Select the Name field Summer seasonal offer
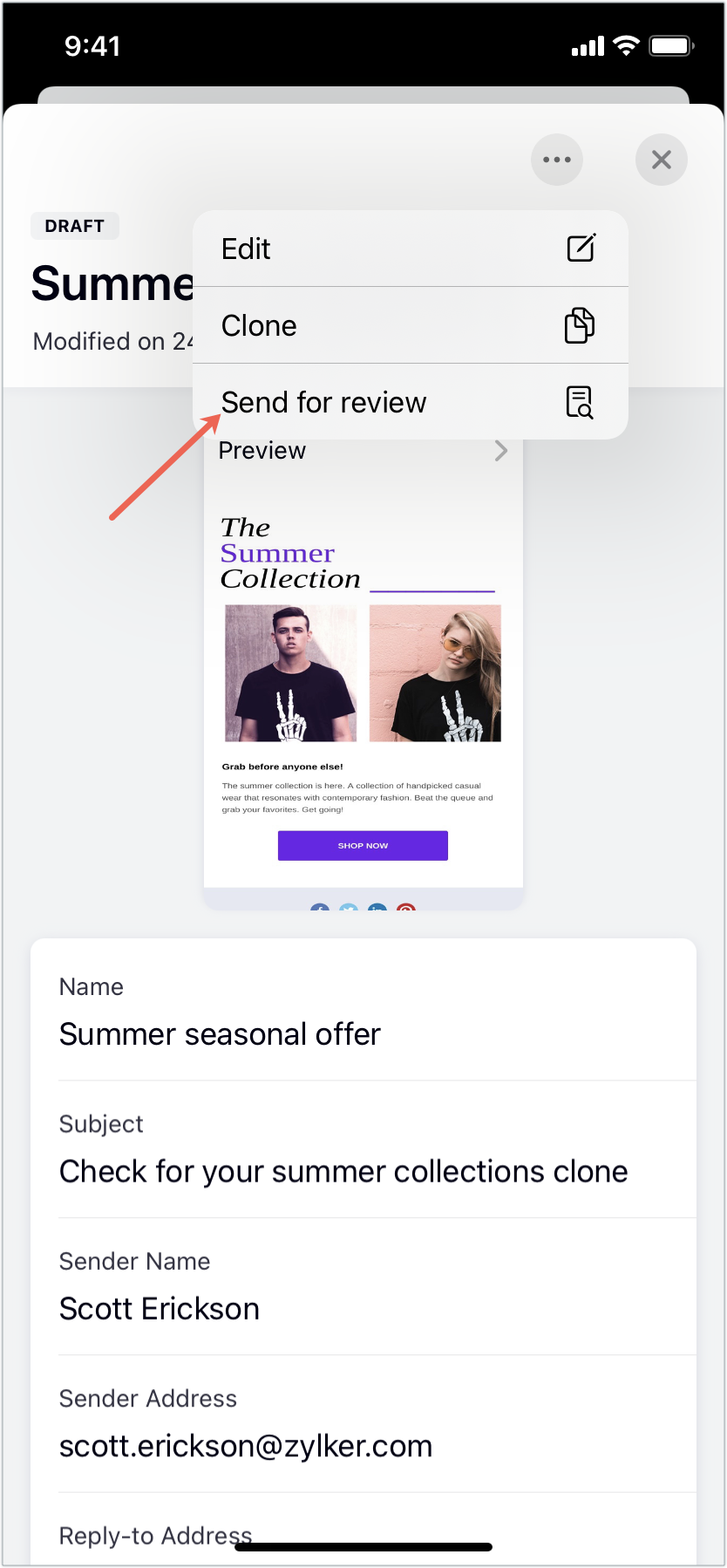 363,1012
